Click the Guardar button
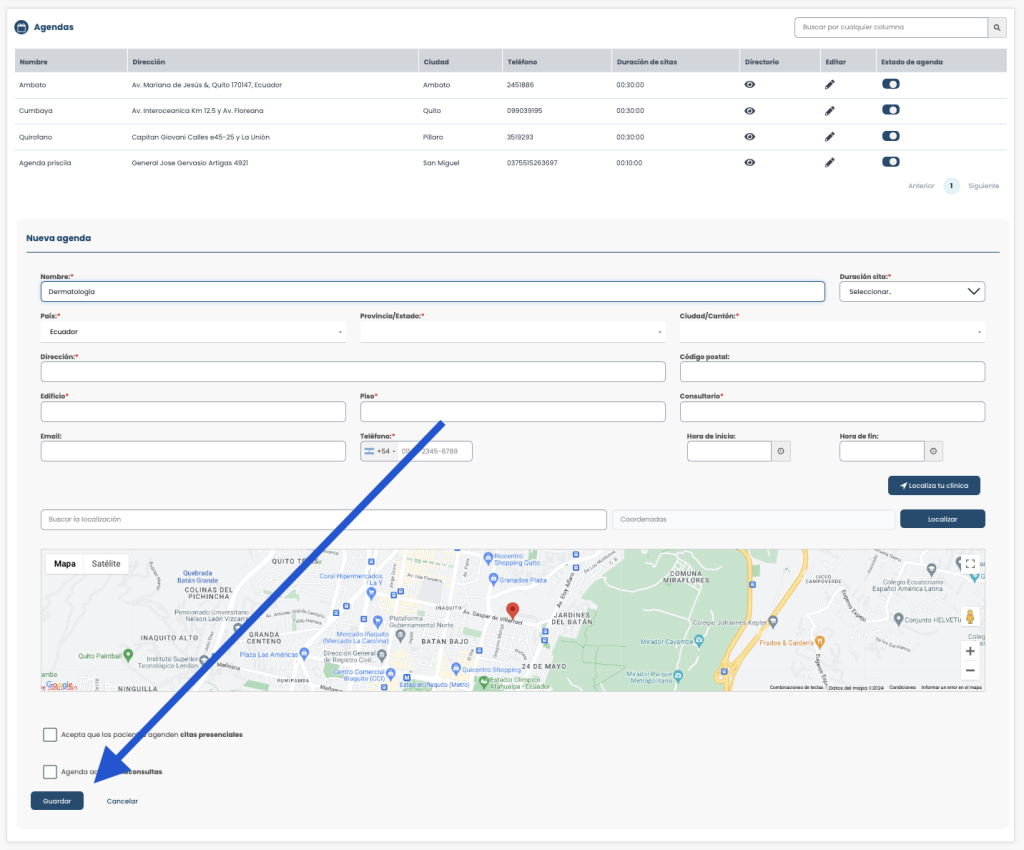This screenshot has height=850, width=1024. [x=57, y=801]
